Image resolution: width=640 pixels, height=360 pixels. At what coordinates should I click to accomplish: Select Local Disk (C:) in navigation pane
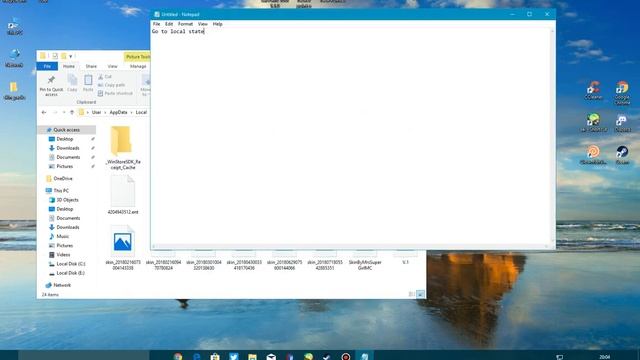pyautogui.click(x=71, y=264)
